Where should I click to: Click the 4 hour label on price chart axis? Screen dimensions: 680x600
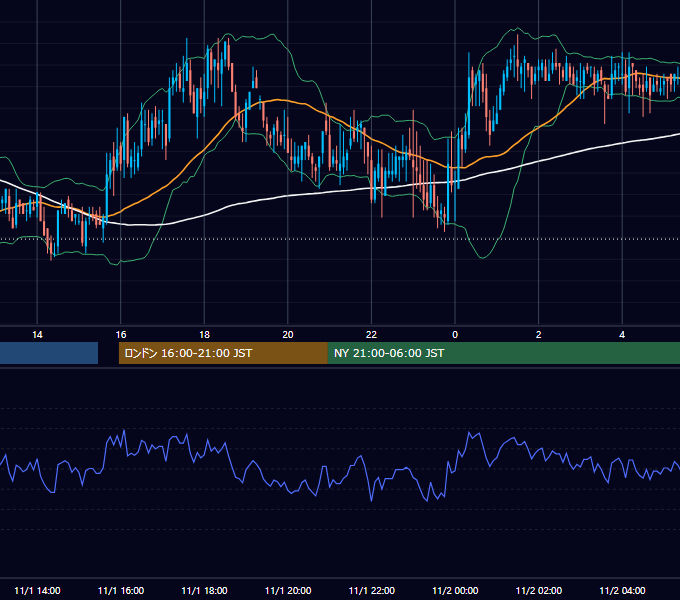click(x=622, y=335)
